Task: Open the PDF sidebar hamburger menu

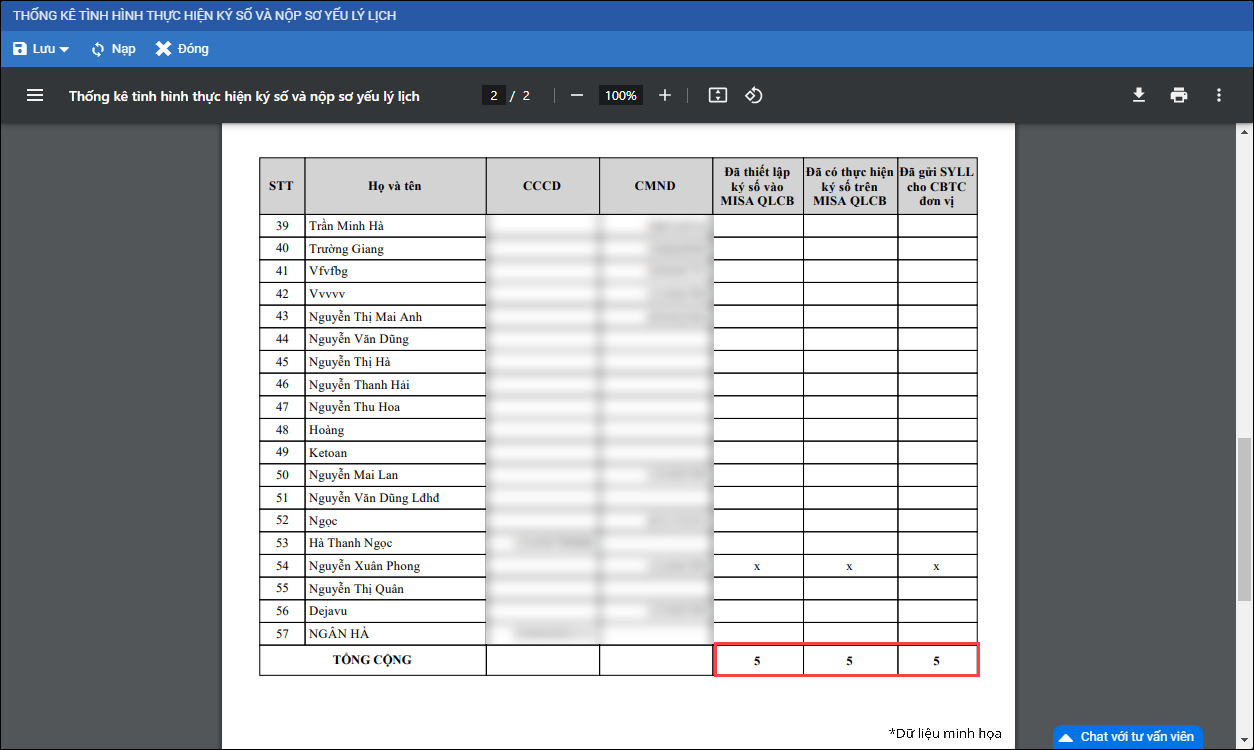Action: click(35, 95)
